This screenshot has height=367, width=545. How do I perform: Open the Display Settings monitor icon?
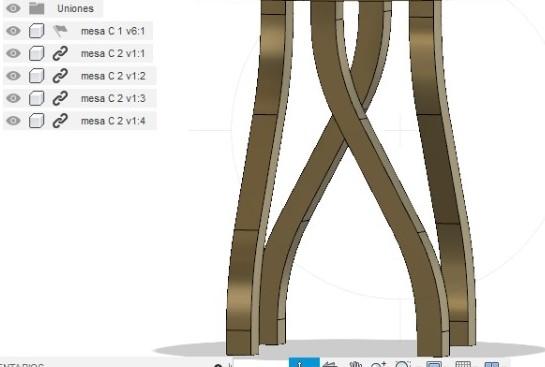click(434, 364)
